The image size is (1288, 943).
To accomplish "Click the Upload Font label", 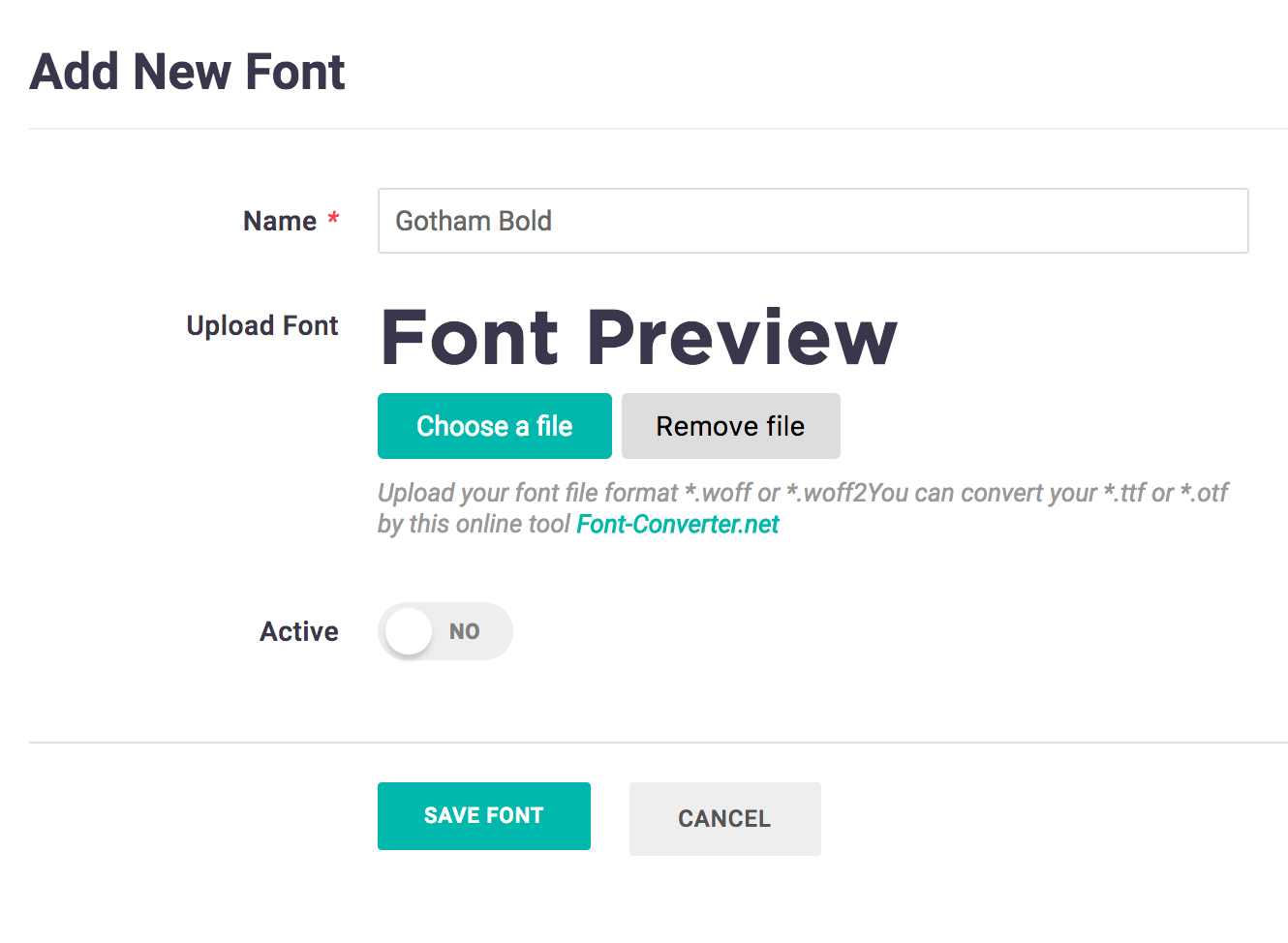I will tap(261, 325).
